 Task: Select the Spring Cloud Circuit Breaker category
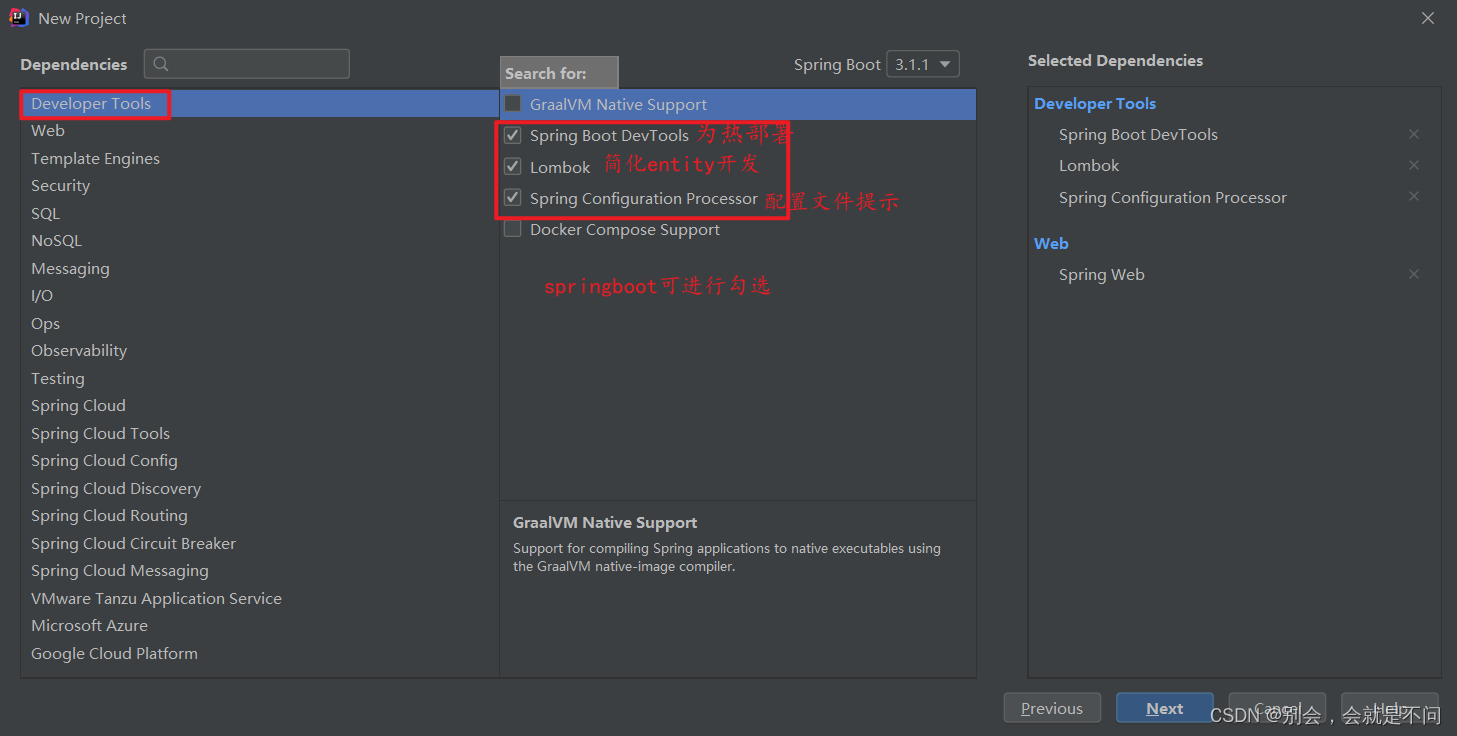click(259, 543)
